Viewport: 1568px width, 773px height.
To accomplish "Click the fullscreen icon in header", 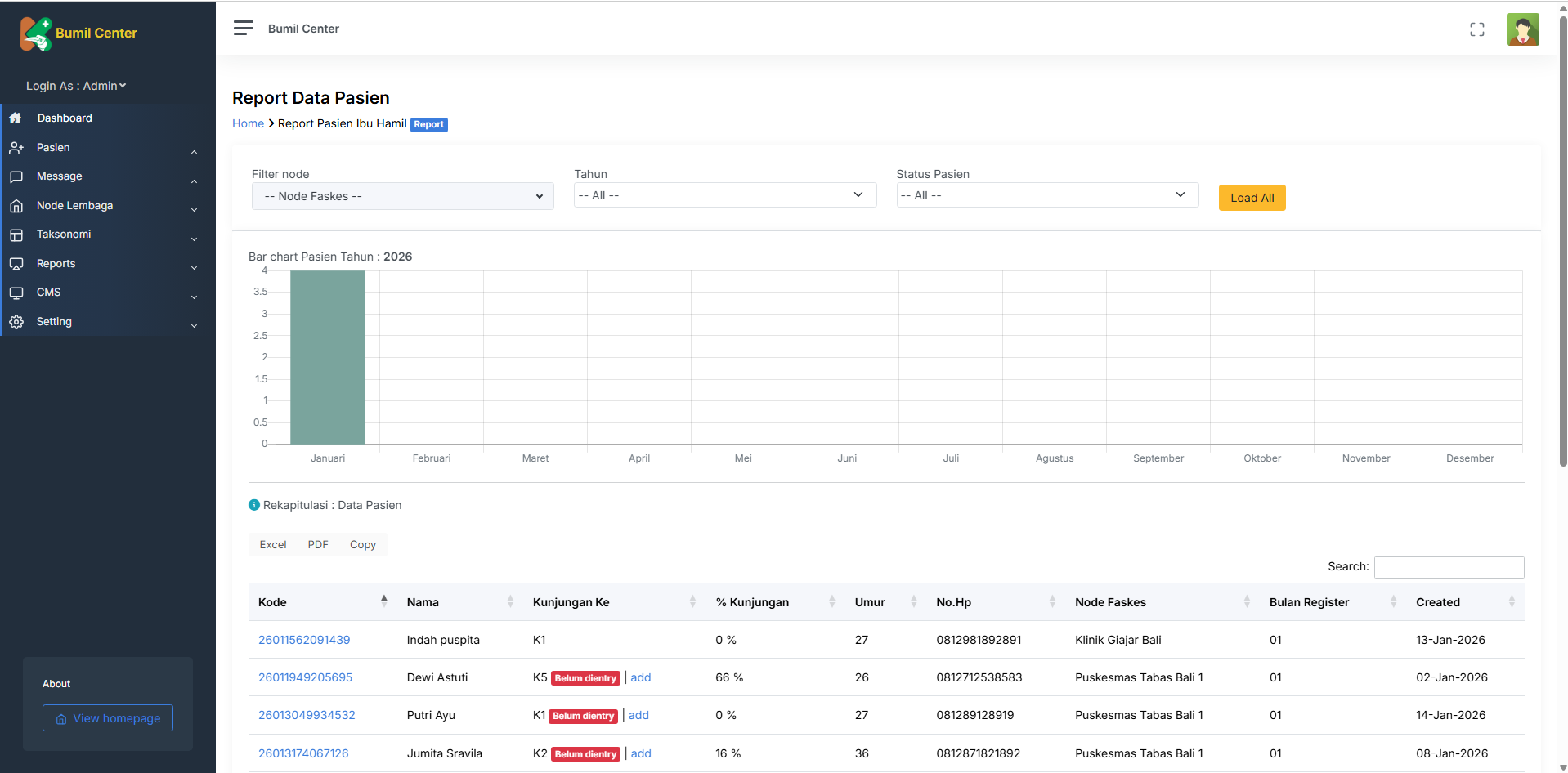I will [x=1476, y=29].
